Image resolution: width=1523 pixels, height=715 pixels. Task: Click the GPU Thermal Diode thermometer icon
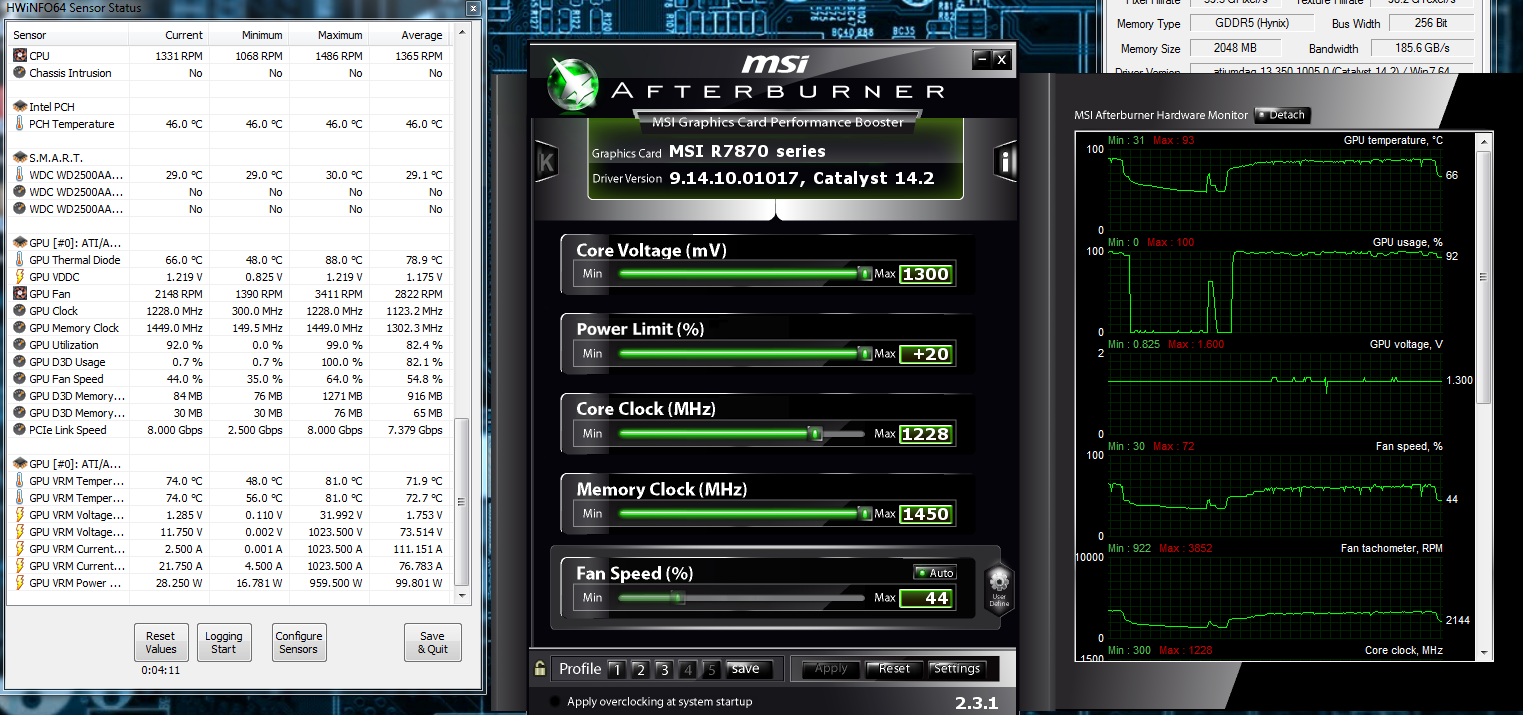pos(20,260)
